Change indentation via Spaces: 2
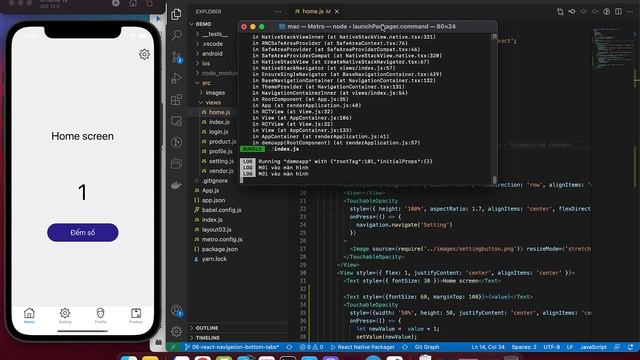Viewport: 640px width, 360px height. [x=524, y=347]
